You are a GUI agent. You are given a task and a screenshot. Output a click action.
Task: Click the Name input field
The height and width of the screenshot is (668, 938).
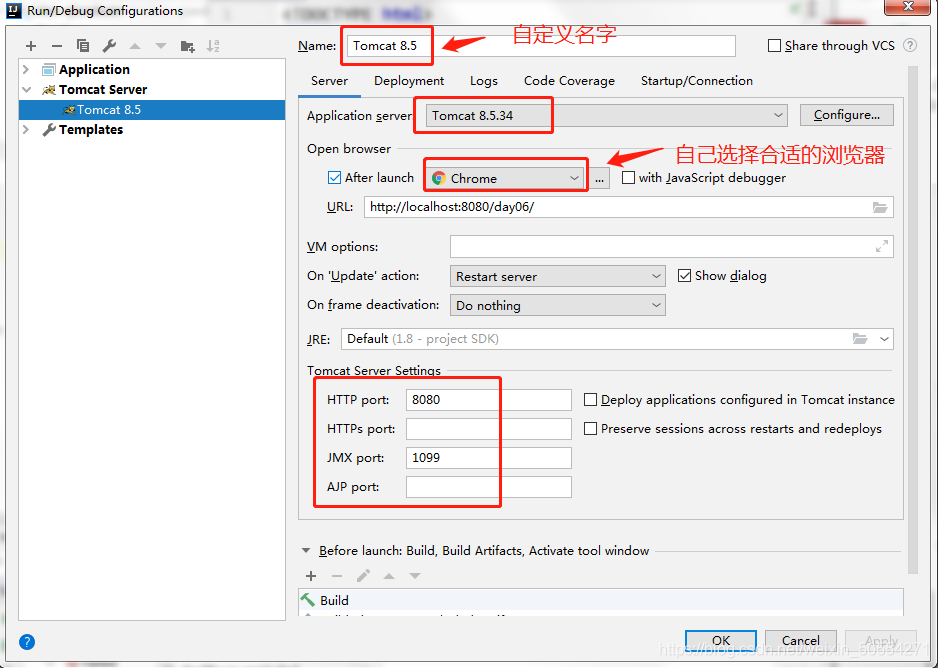pos(541,46)
